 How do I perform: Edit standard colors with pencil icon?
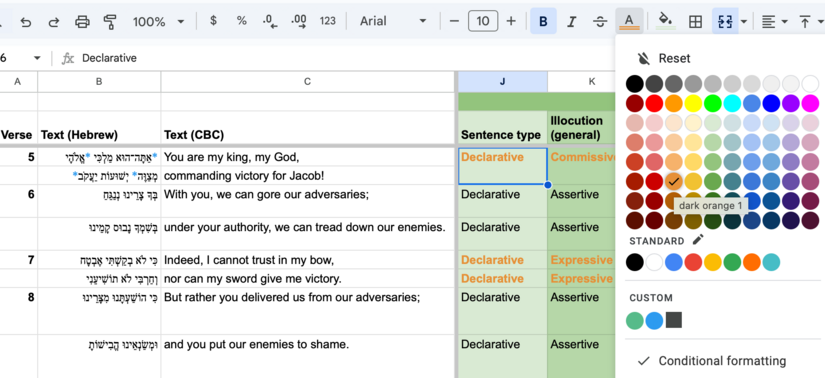click(698, 240)
